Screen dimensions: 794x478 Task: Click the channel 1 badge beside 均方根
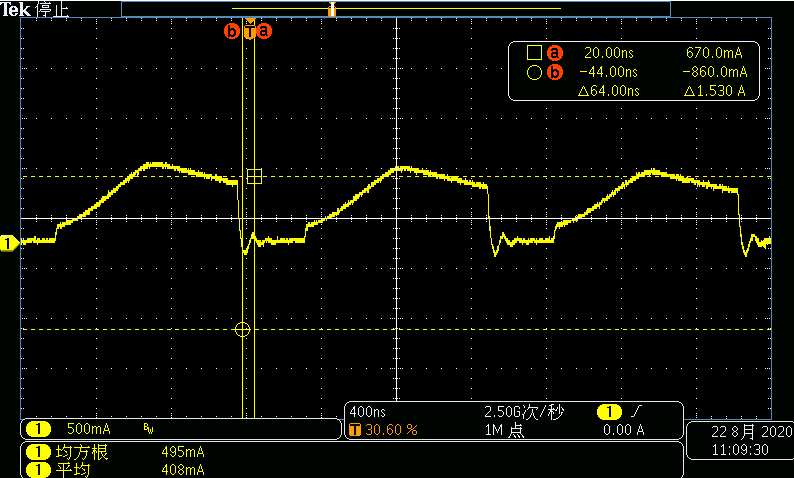(38, 452)
